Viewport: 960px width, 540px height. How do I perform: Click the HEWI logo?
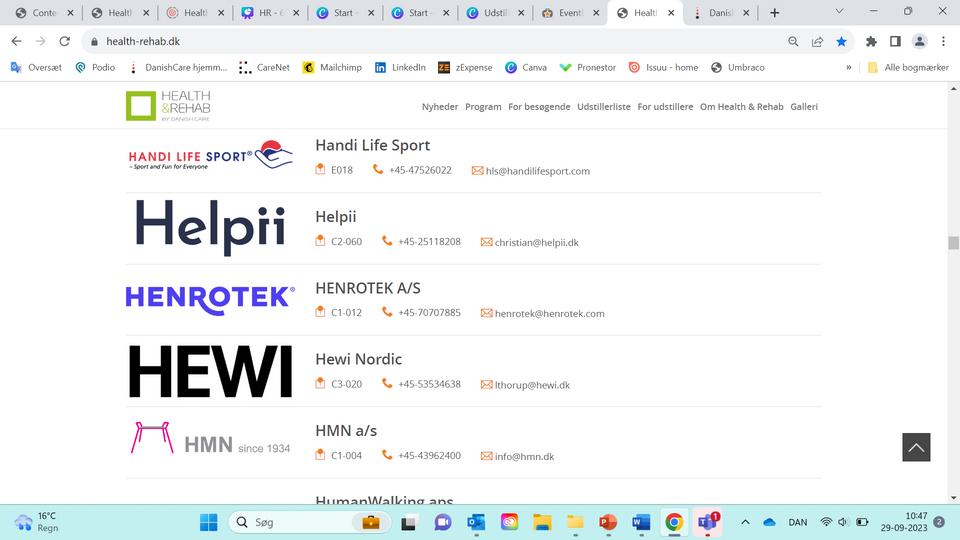[211, 372]
